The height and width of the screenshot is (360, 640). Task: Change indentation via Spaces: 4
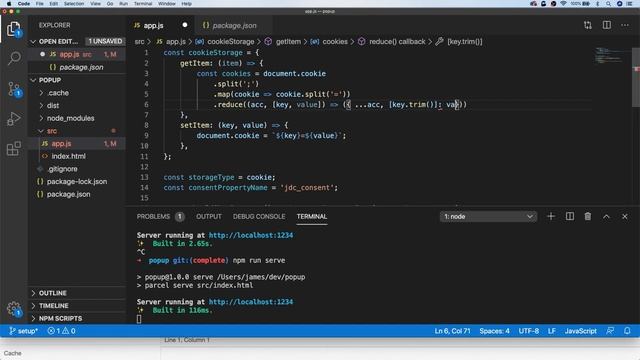[494, 331]
